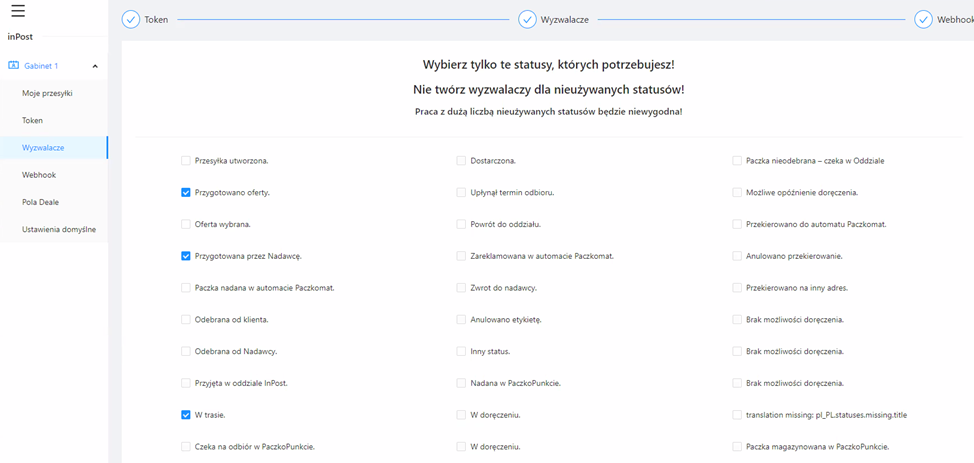The width and height of the screenshot is (974, 463).
Task: Collapse the Gabinet 1 section chevron
Action: (x=95, y=66)
